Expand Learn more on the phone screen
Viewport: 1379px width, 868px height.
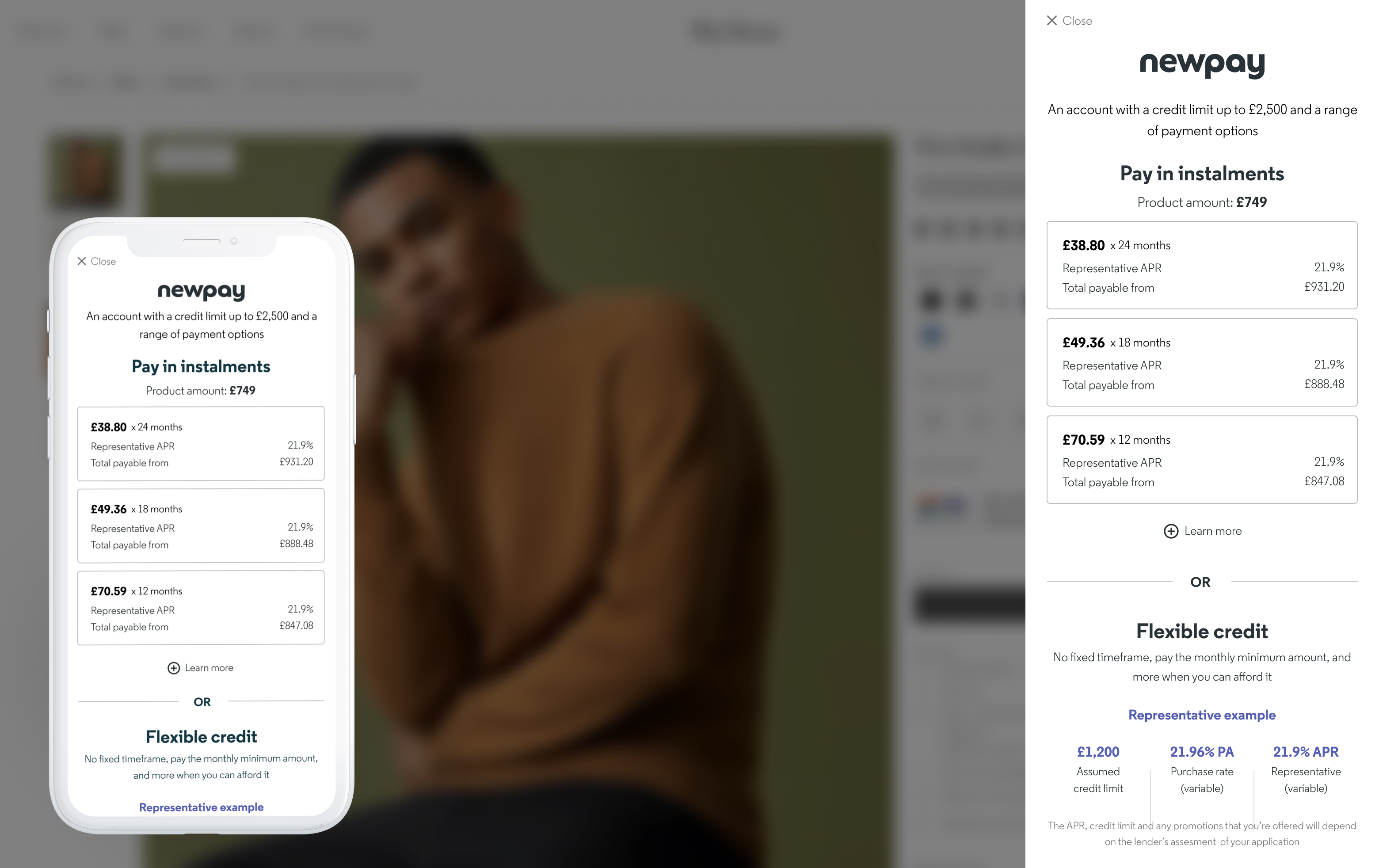[200, 668]
